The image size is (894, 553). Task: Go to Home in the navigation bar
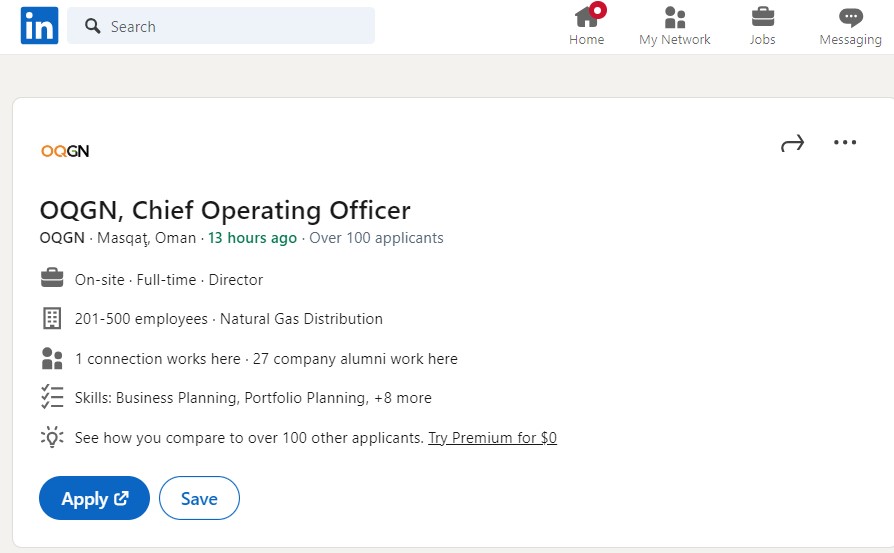tap(587, 25)
